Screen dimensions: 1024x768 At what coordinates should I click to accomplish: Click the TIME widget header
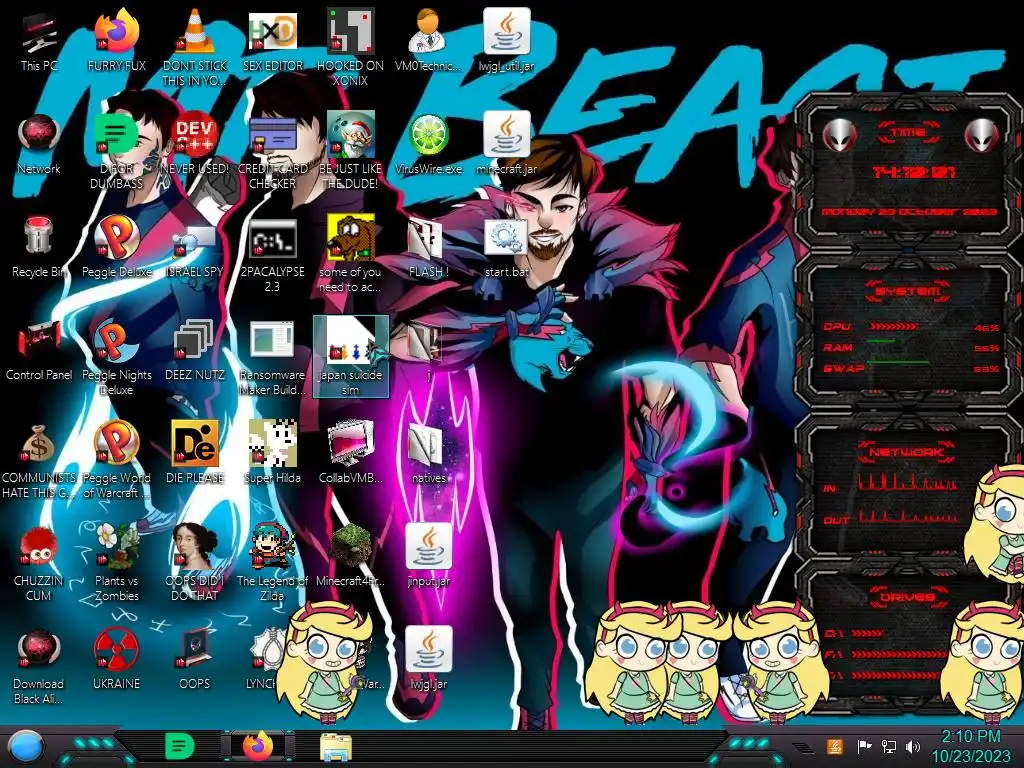point(908,133)
